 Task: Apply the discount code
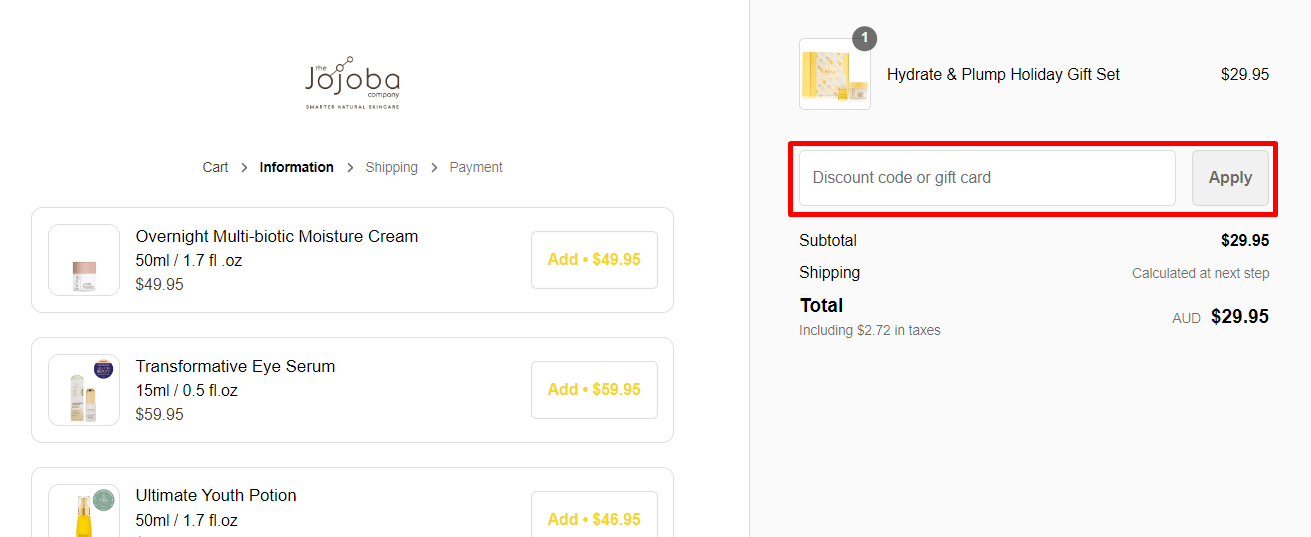pos(1230,178)
